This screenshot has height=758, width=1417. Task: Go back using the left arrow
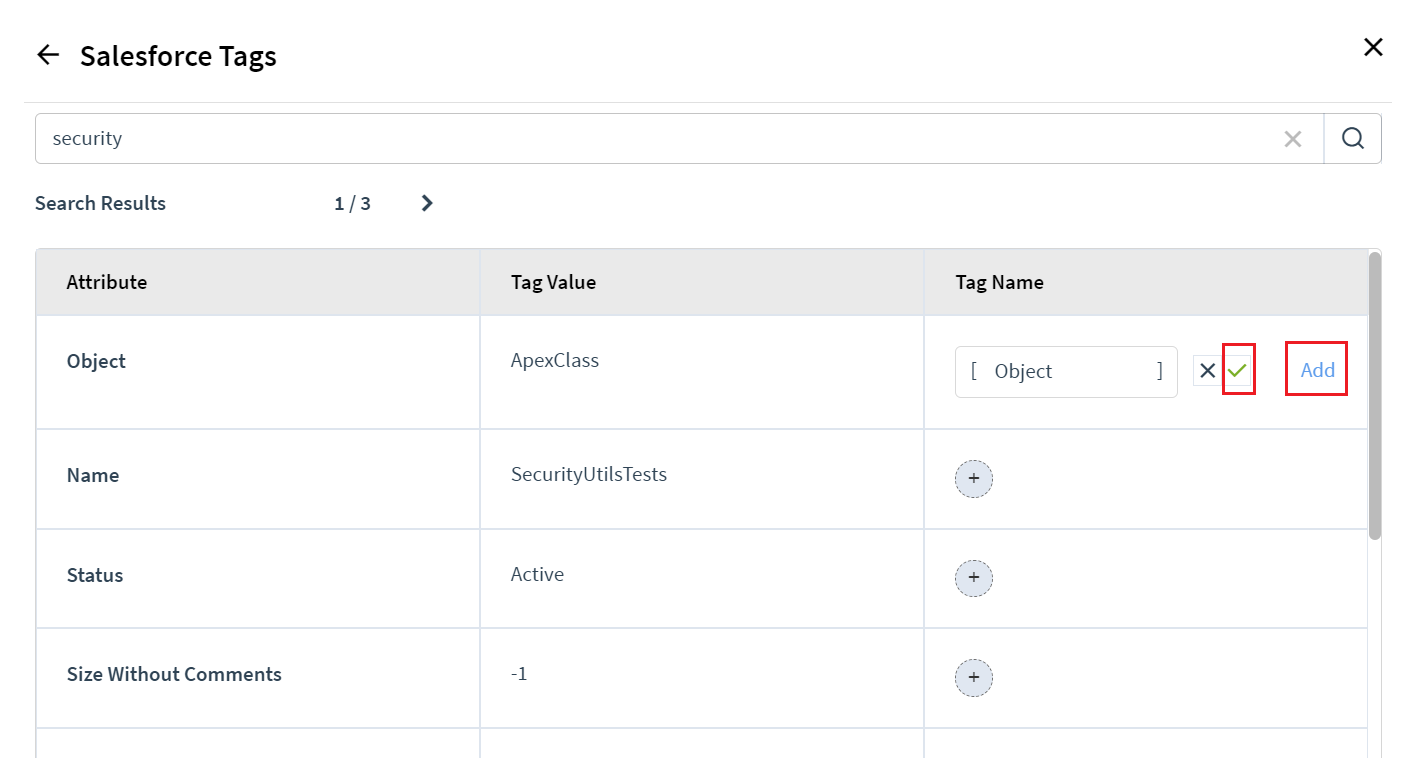(x=47, y=55)
